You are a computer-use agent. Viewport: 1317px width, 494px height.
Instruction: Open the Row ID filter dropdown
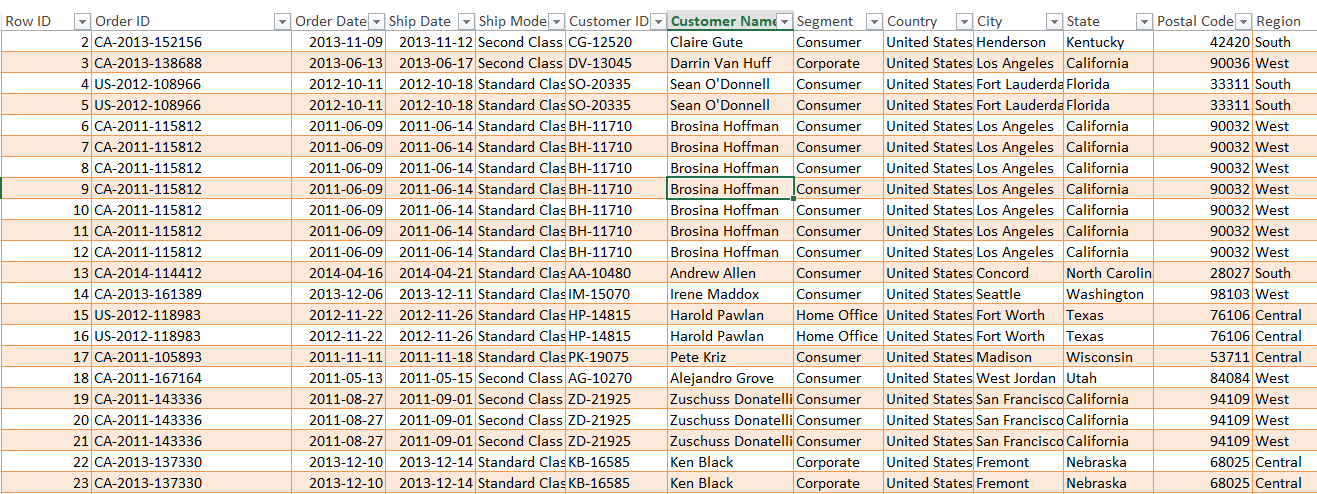pyautogui.click(x=82, y=21)
